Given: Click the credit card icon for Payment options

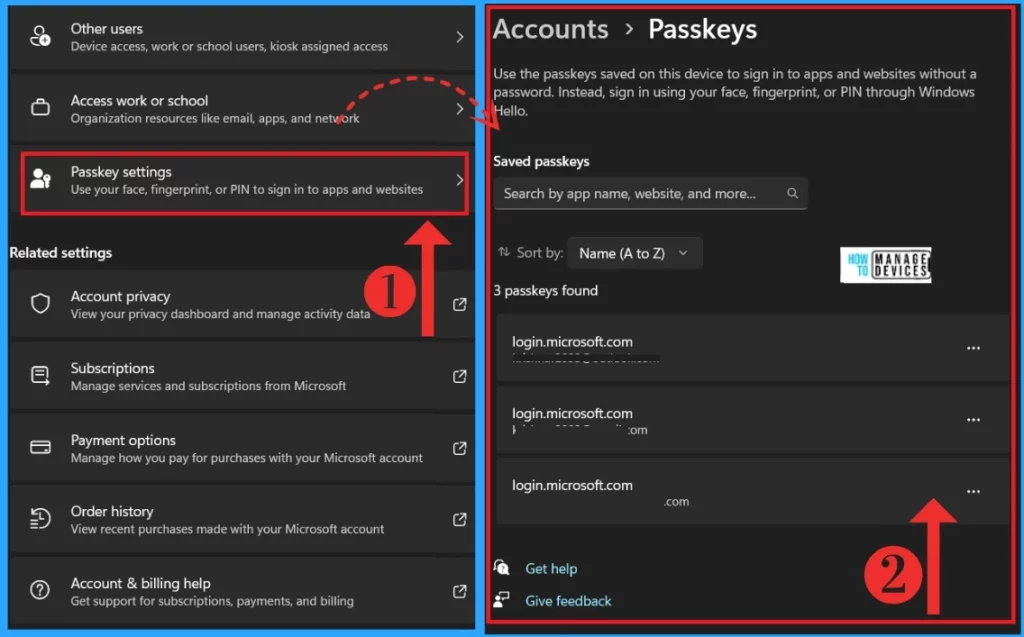Looking at the screenshot, I should pyautogui.click(x=40, y=448).
